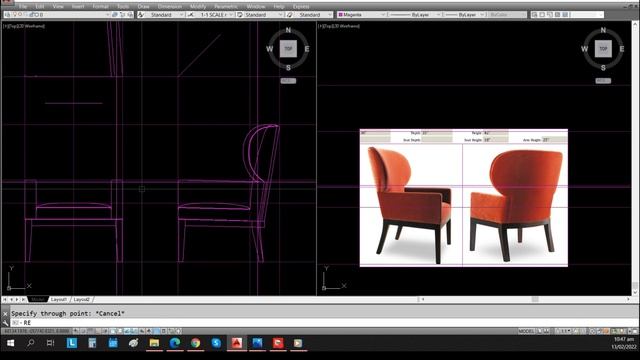Click the Layer Previous icon
The image size is (640, 360).
tap(122, 15)
